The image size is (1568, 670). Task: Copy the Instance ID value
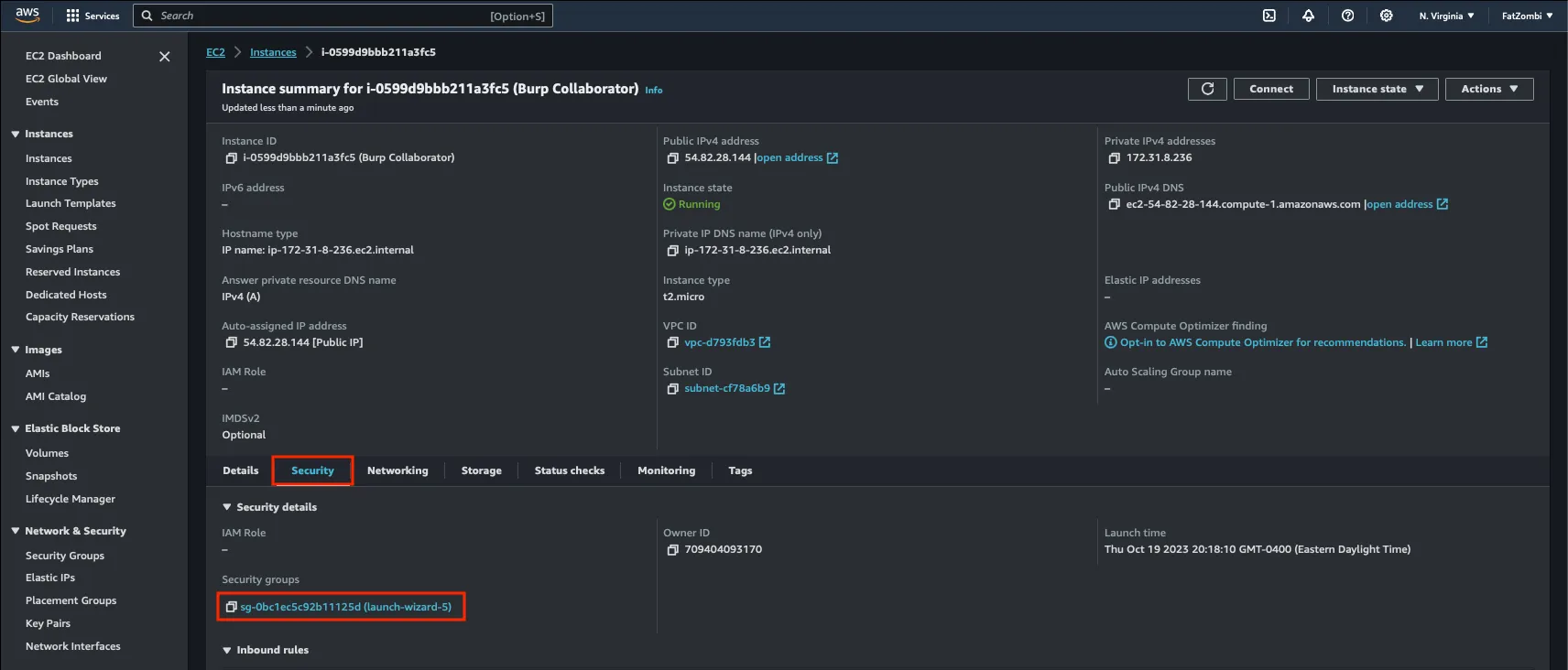[231, 158]
